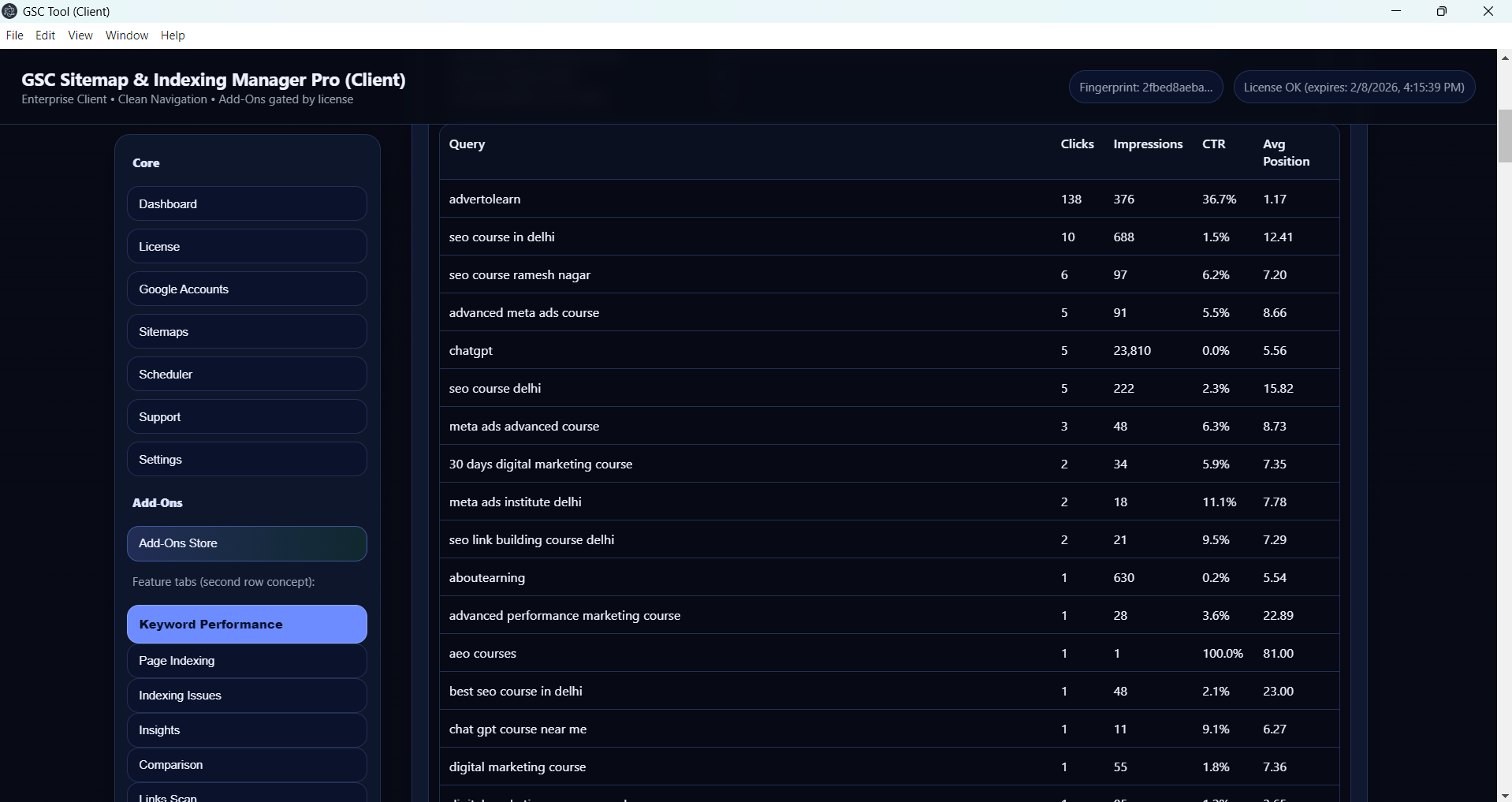Switch to the Indexing Issues tab
Image resolution: width=1512 pixels, height=802 pixels.
coord(247,696)
